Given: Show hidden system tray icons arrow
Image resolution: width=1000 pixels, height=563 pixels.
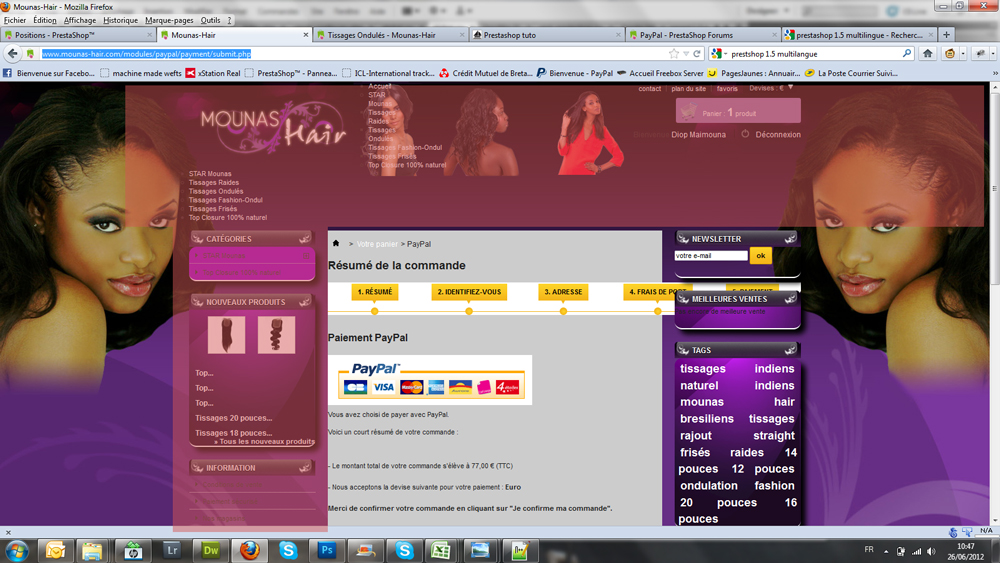Looking at the screenshot, I should click(x=886, y=551).
